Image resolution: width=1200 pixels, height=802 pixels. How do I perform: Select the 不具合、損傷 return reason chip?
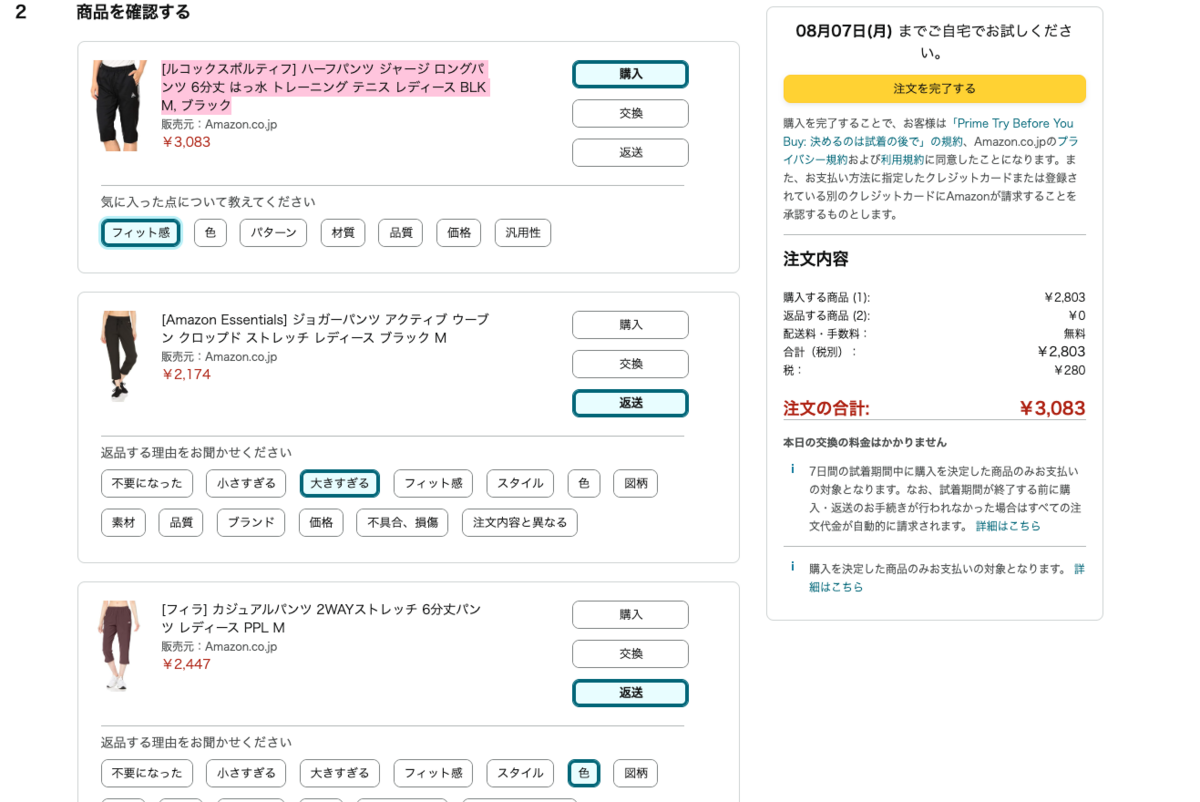tap(402, 523)
